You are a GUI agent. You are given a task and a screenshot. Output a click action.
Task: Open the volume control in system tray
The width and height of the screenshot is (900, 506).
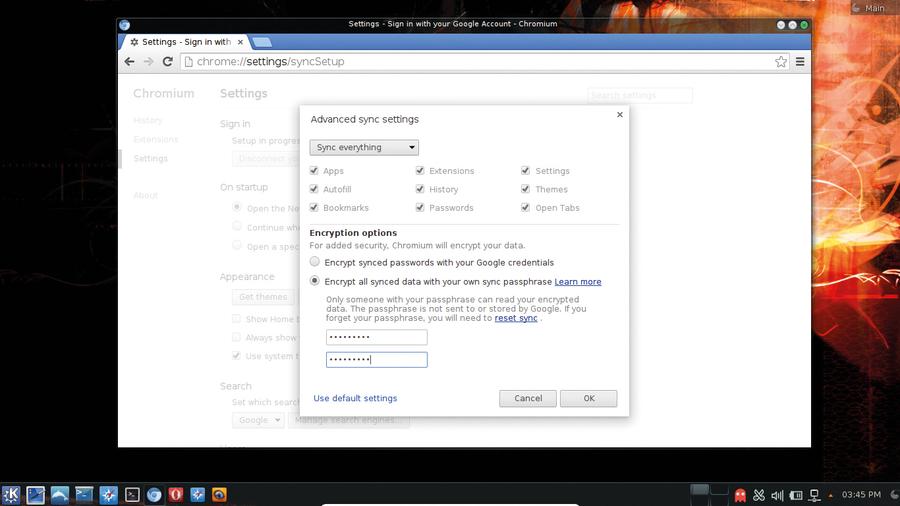(x=777, y=495)
